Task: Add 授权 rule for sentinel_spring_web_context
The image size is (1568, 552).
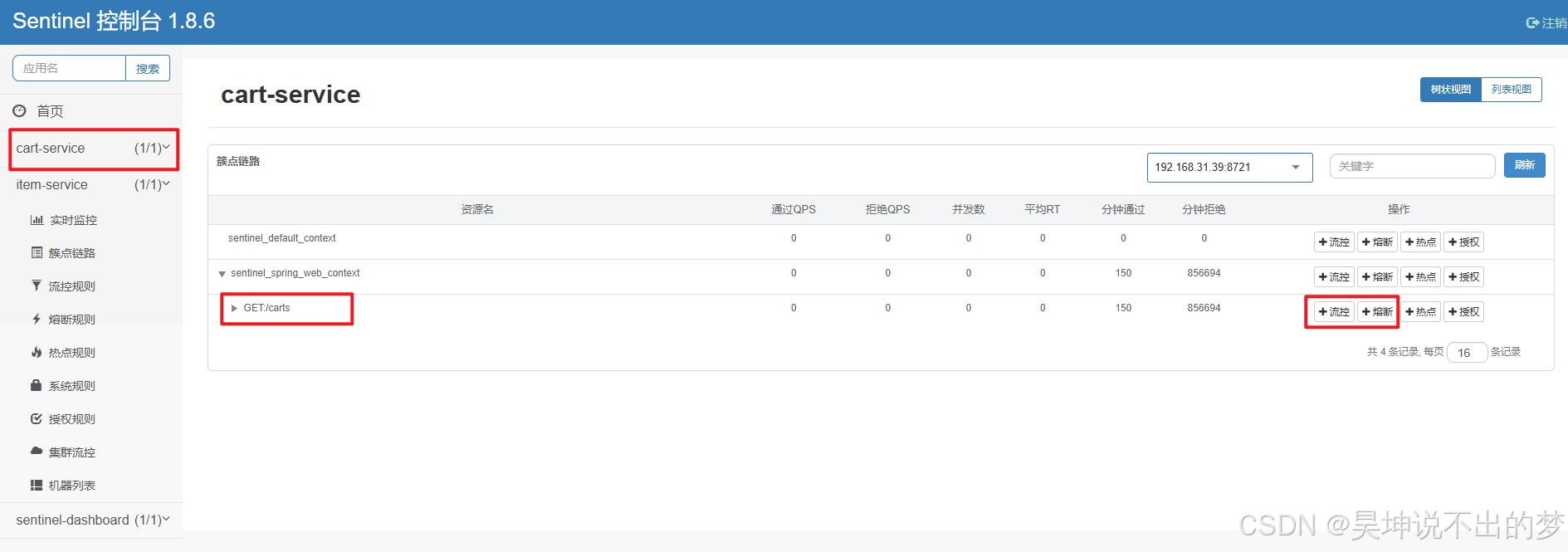Action: click(x=1463, y=277)
